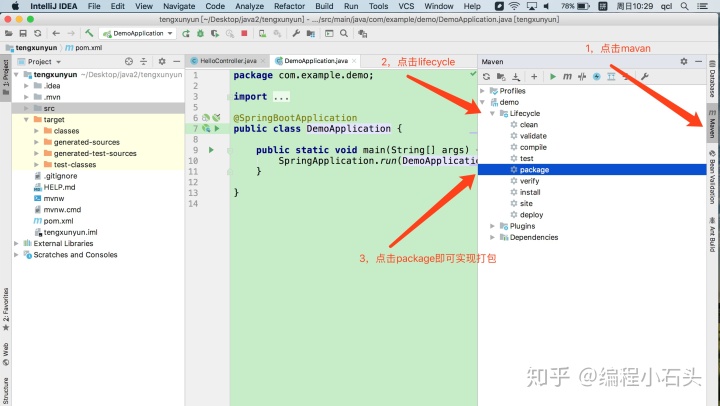Select pom.xml in the project tree
The height and width of the screenshot is (406, 720).
click(x=58, y=221)
